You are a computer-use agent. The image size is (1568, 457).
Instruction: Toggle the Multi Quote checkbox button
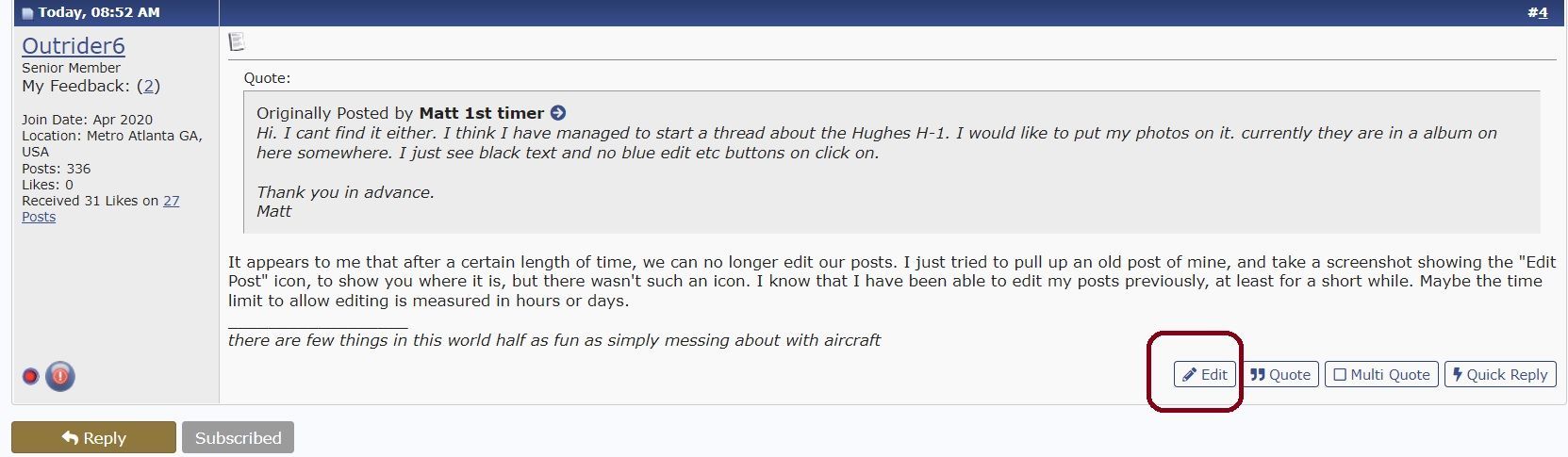pyautogui.click(x=1381, y=374)
